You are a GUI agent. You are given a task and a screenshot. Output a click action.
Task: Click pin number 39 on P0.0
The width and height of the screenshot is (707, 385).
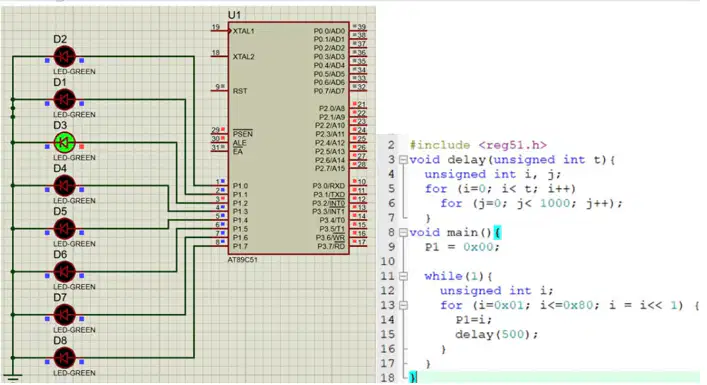tap(362, 27)
